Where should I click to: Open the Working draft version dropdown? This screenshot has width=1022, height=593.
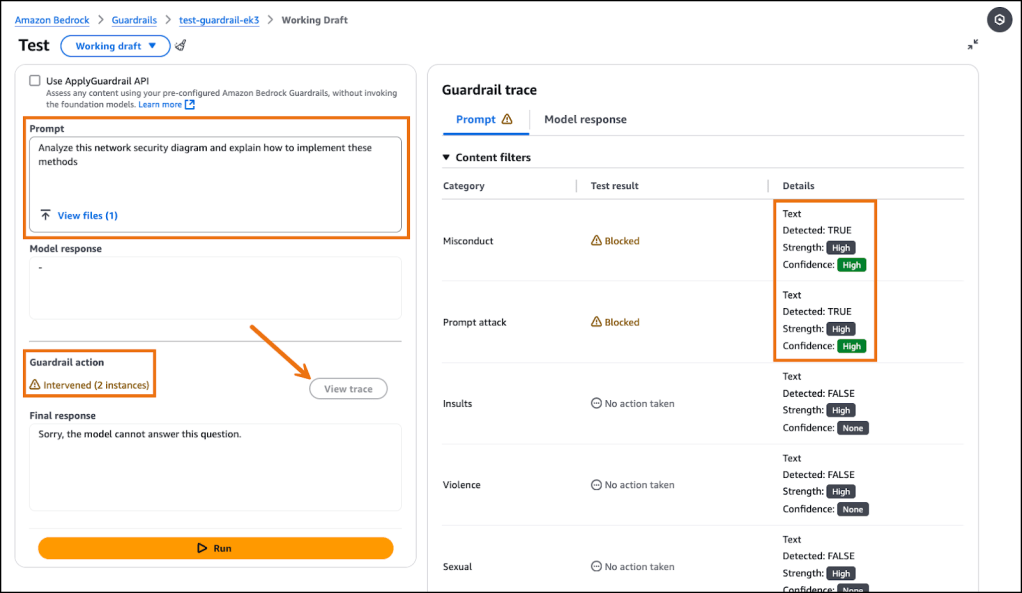click(116, 45)
